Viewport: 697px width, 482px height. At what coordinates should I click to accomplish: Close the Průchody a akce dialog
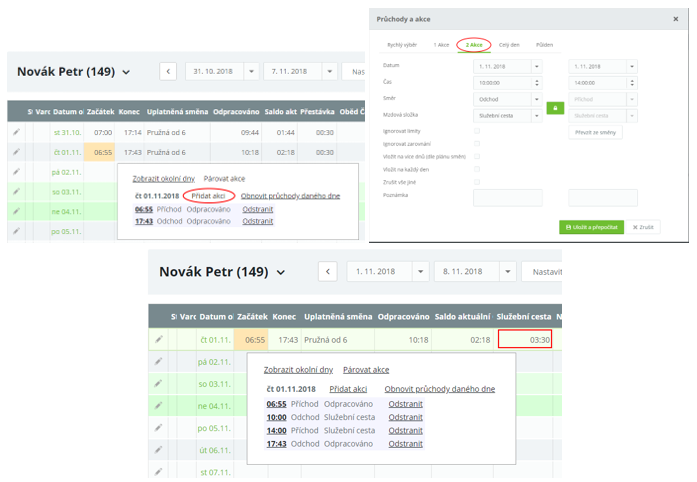675,18
